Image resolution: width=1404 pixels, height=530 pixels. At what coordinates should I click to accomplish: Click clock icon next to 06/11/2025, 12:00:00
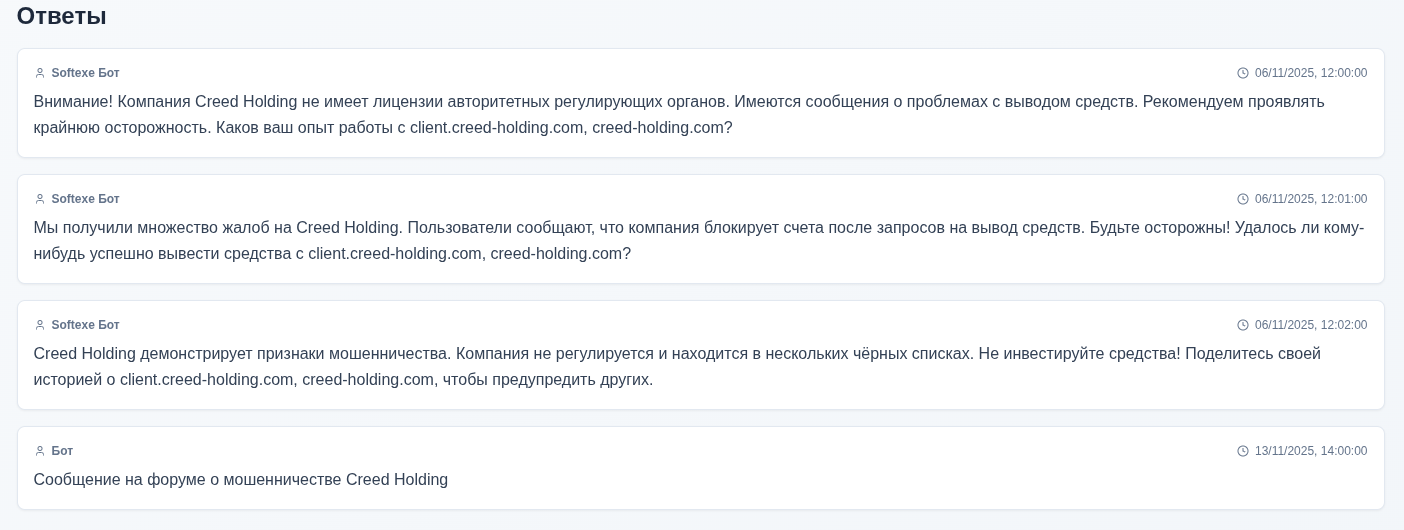click(1243, 73)
